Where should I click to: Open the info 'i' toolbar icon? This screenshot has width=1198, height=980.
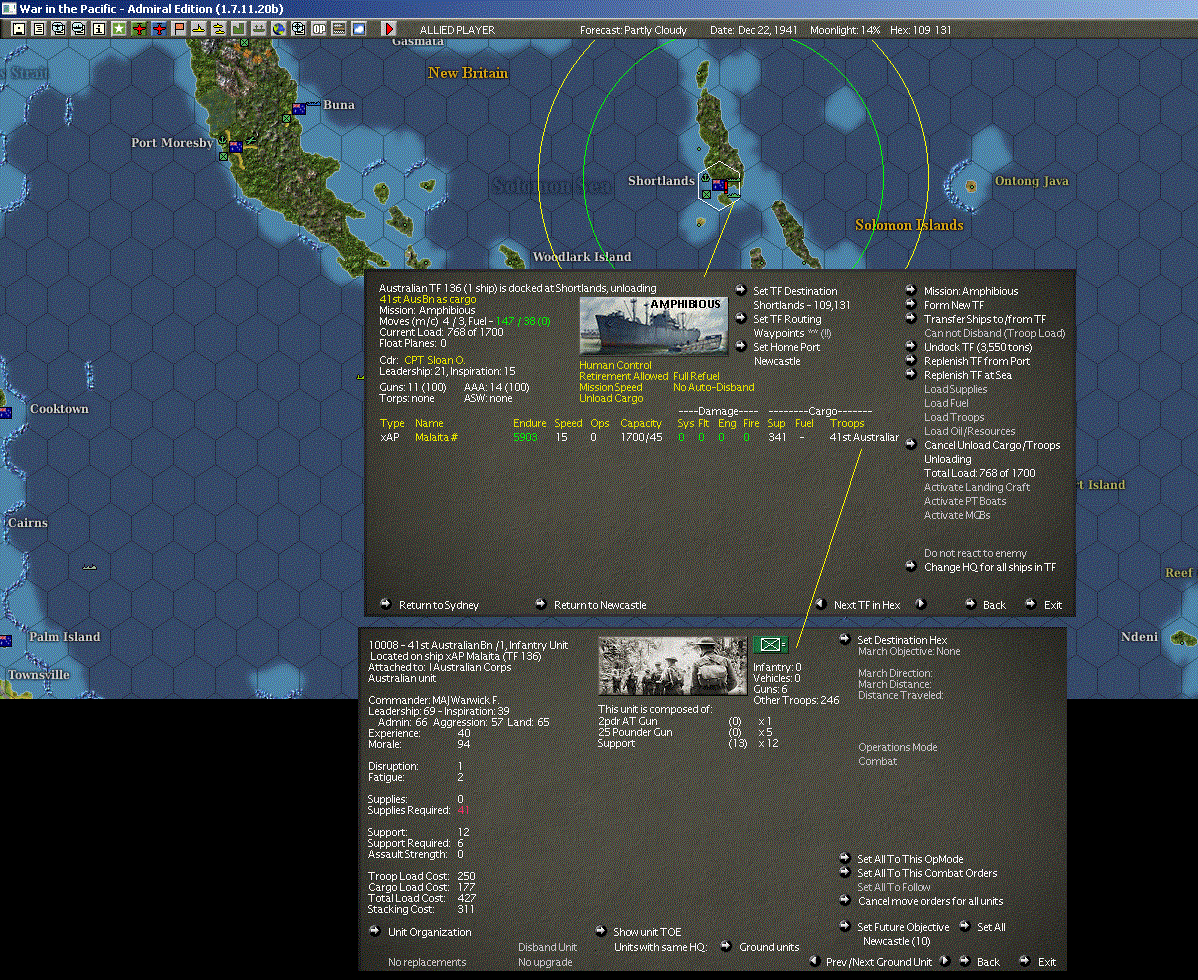point(98,29)
